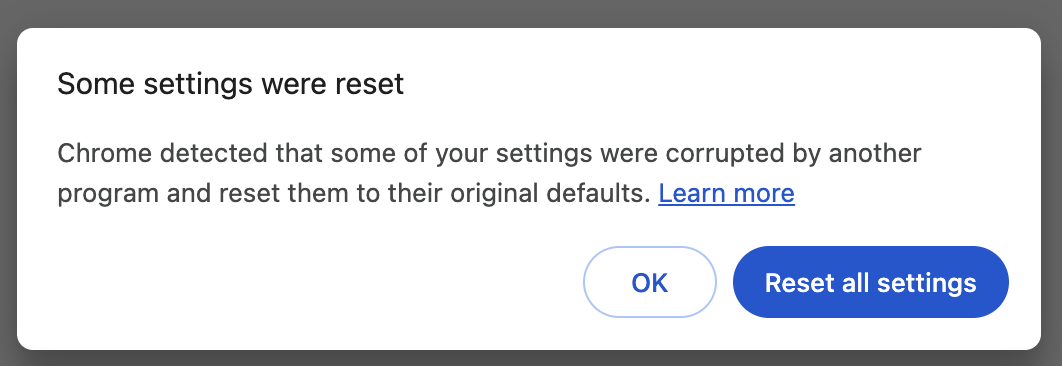Viewport: 1062px width, 366px height.
Task: Click the OK button
Action: click(x=650, y=282)
